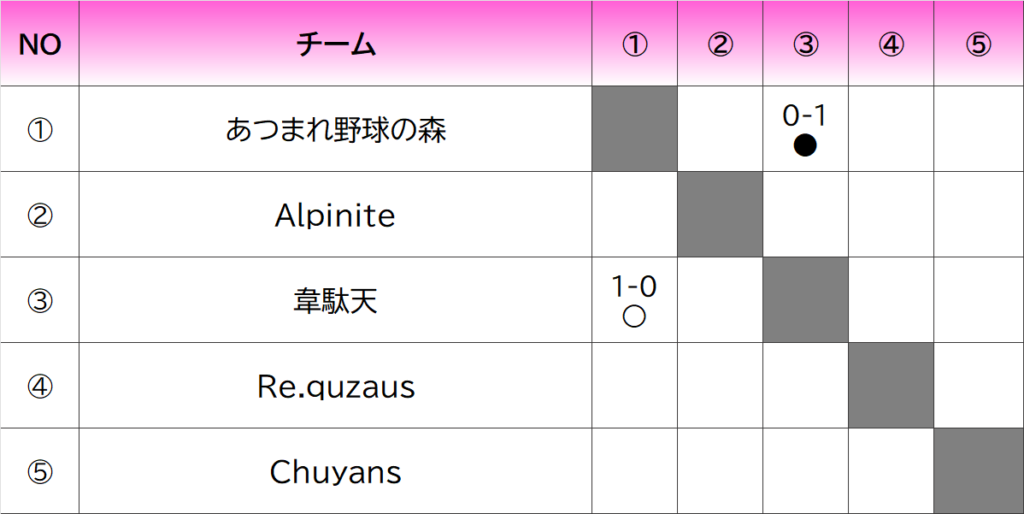Select the 1-0 score text
The width and height of the screenshot is (1024, 514).
tap(634, 287)
